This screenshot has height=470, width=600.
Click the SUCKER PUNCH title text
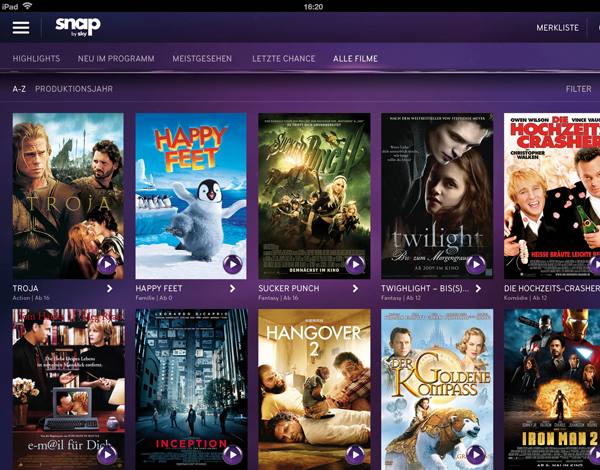pos(289,289)
